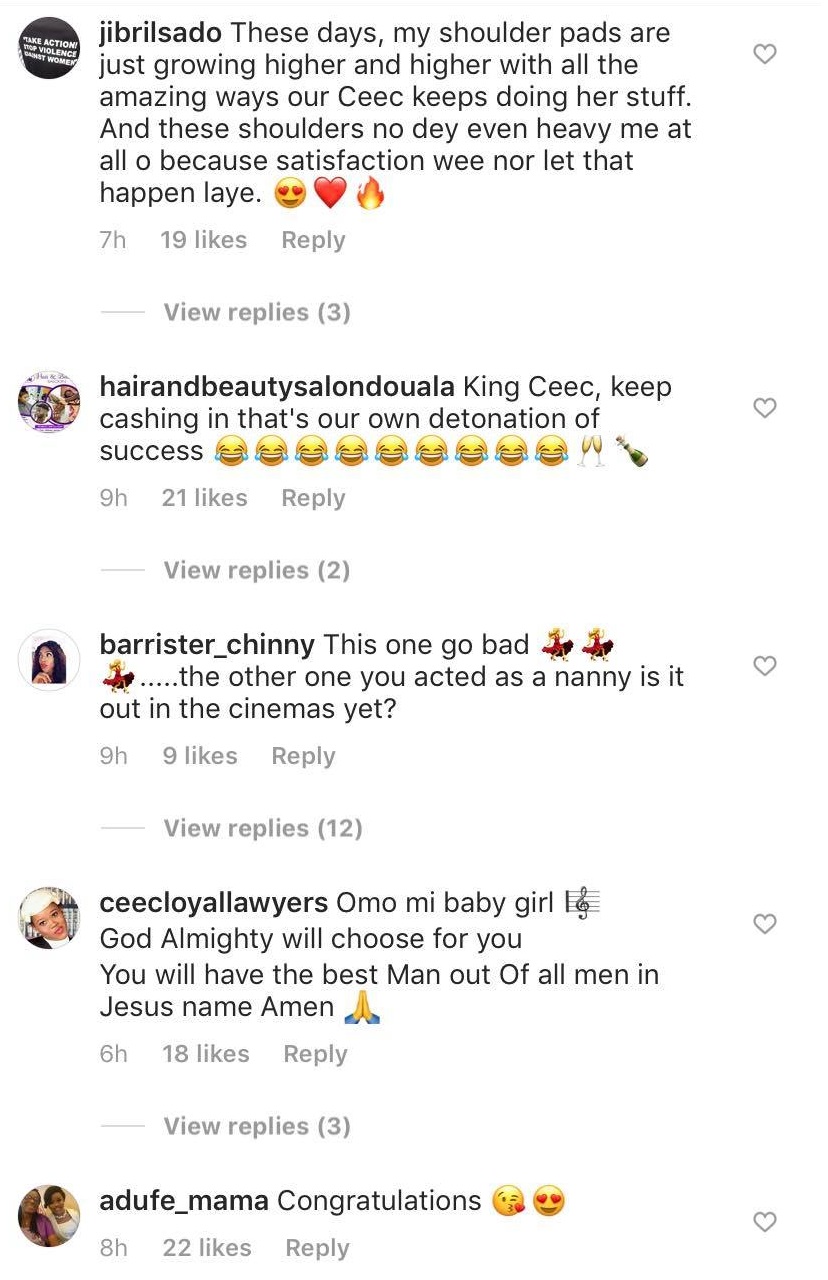Open jibrilsado's profile picture
828x1280 pixels.
click(49, 48)
